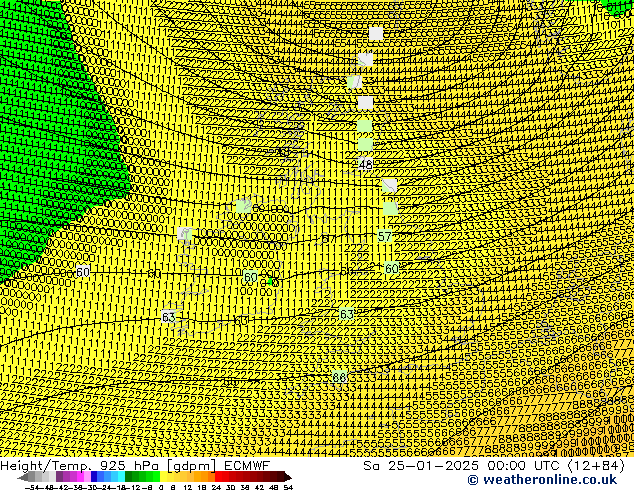Screen dimensions: 634x490
Task: Click the 24 value on color scale
Action: (x=216, y=487)
